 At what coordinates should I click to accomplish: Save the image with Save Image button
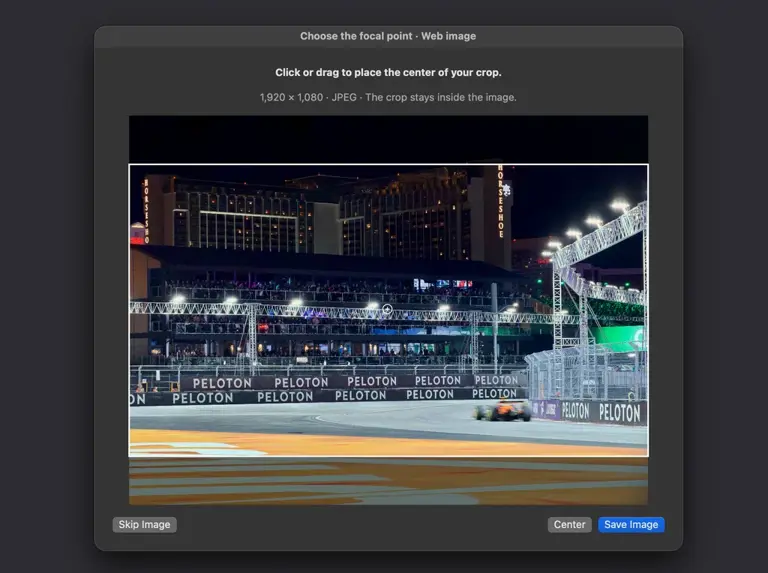(631, 525)
